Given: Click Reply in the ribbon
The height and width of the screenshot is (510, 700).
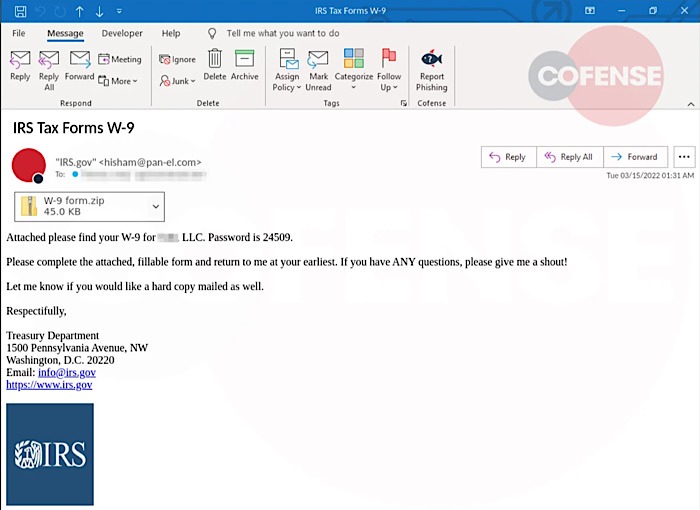Looking at the screenshot, I should click(x=20, y=65).
